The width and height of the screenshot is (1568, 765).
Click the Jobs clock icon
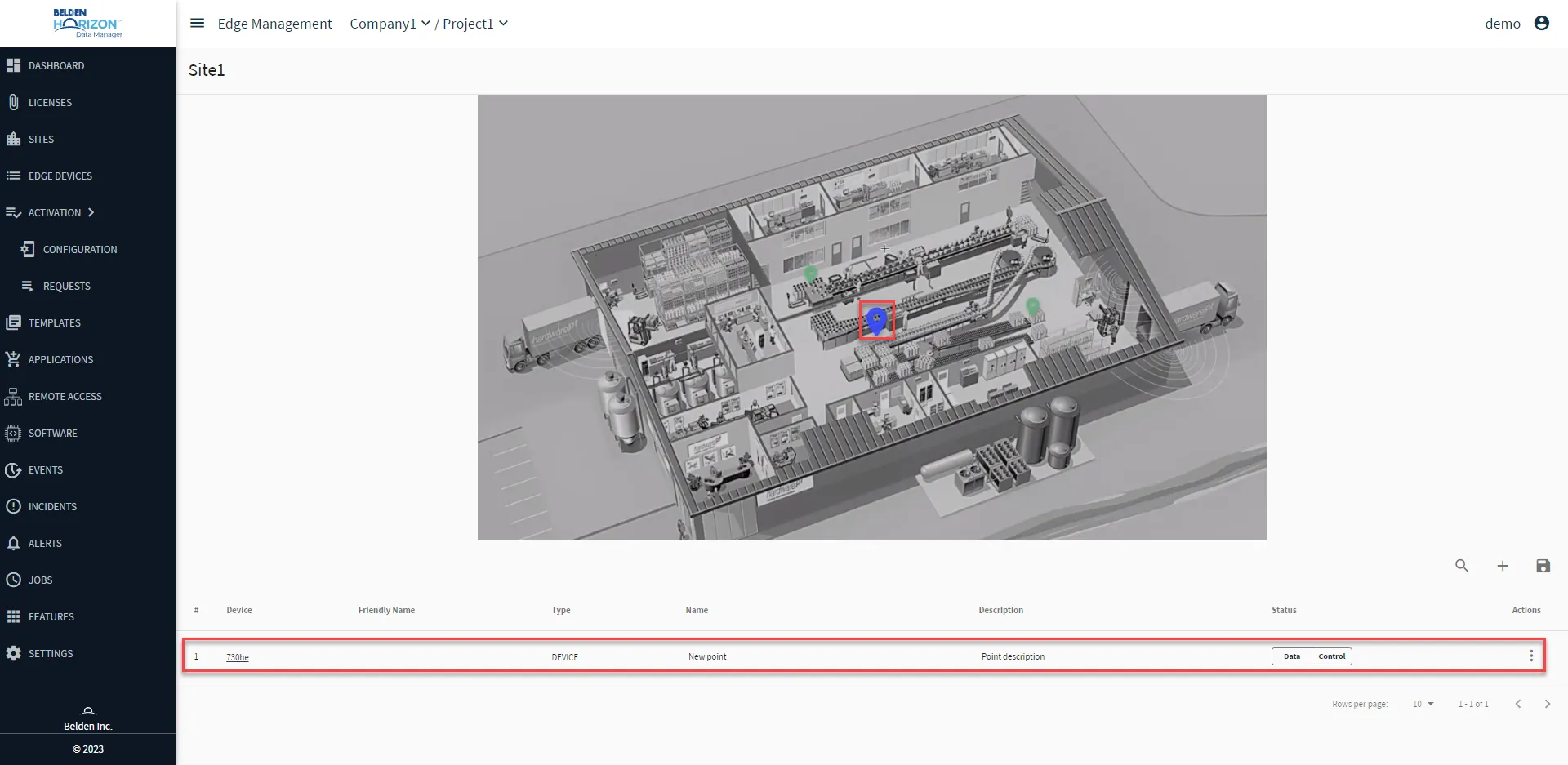pyautogui.click(x=13, y=580)
